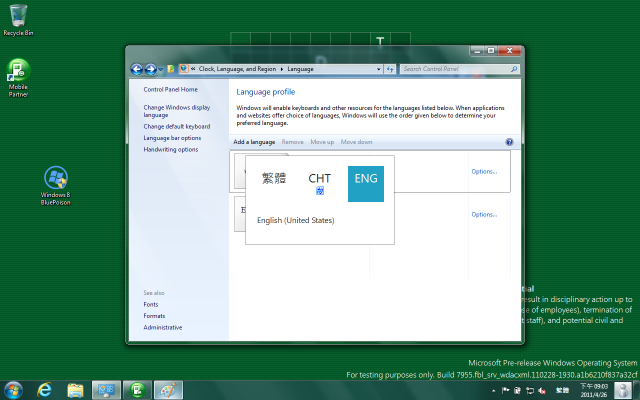Open the clock showing 09:03

(x=594, y=391)
